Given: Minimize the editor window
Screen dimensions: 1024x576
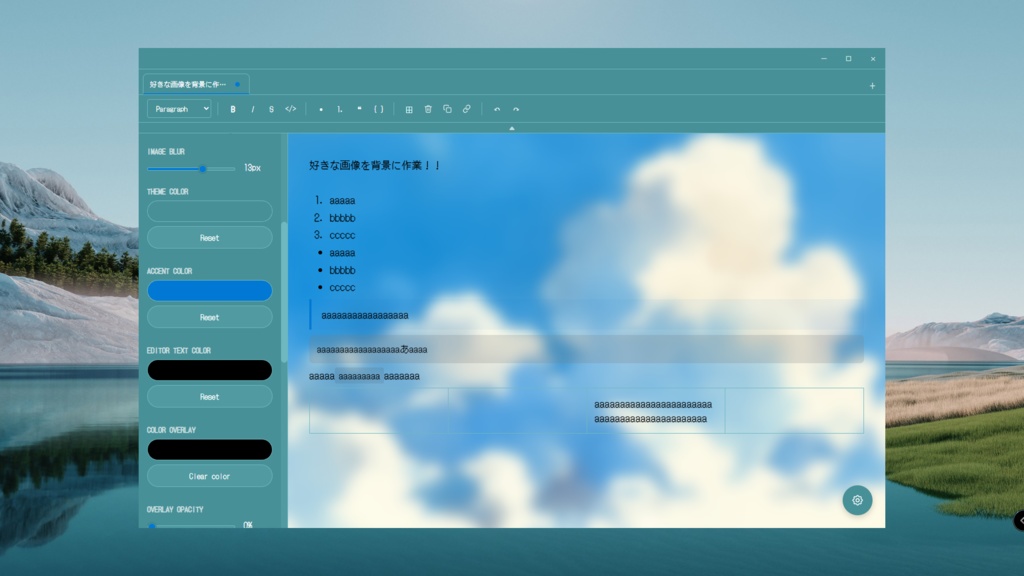Looking at the screenshot, I should pyautogui.click(x=824, y=59).
